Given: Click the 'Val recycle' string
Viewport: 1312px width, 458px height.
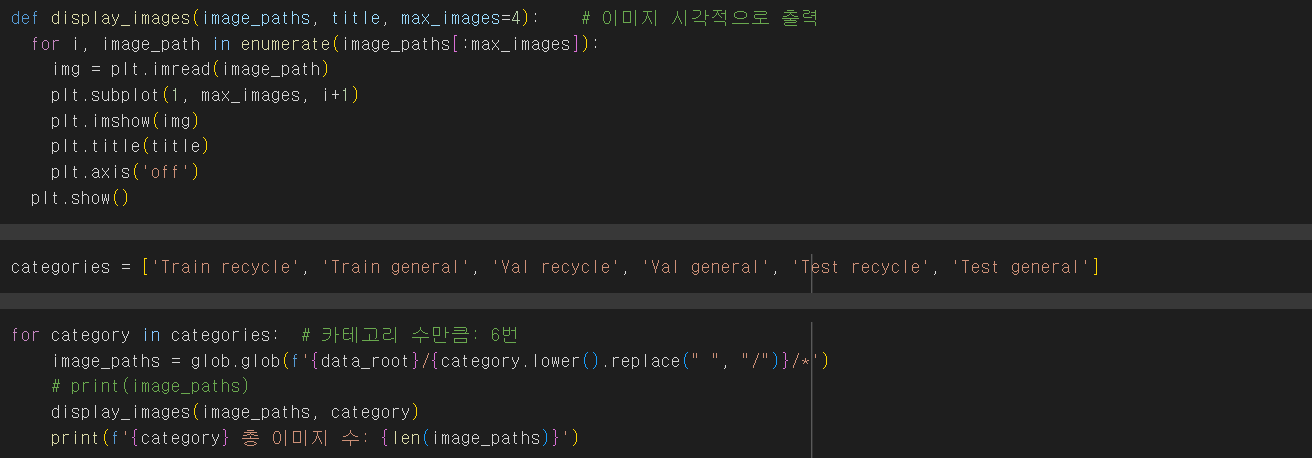Looking at the screenshot, I should tap(555, 267).
